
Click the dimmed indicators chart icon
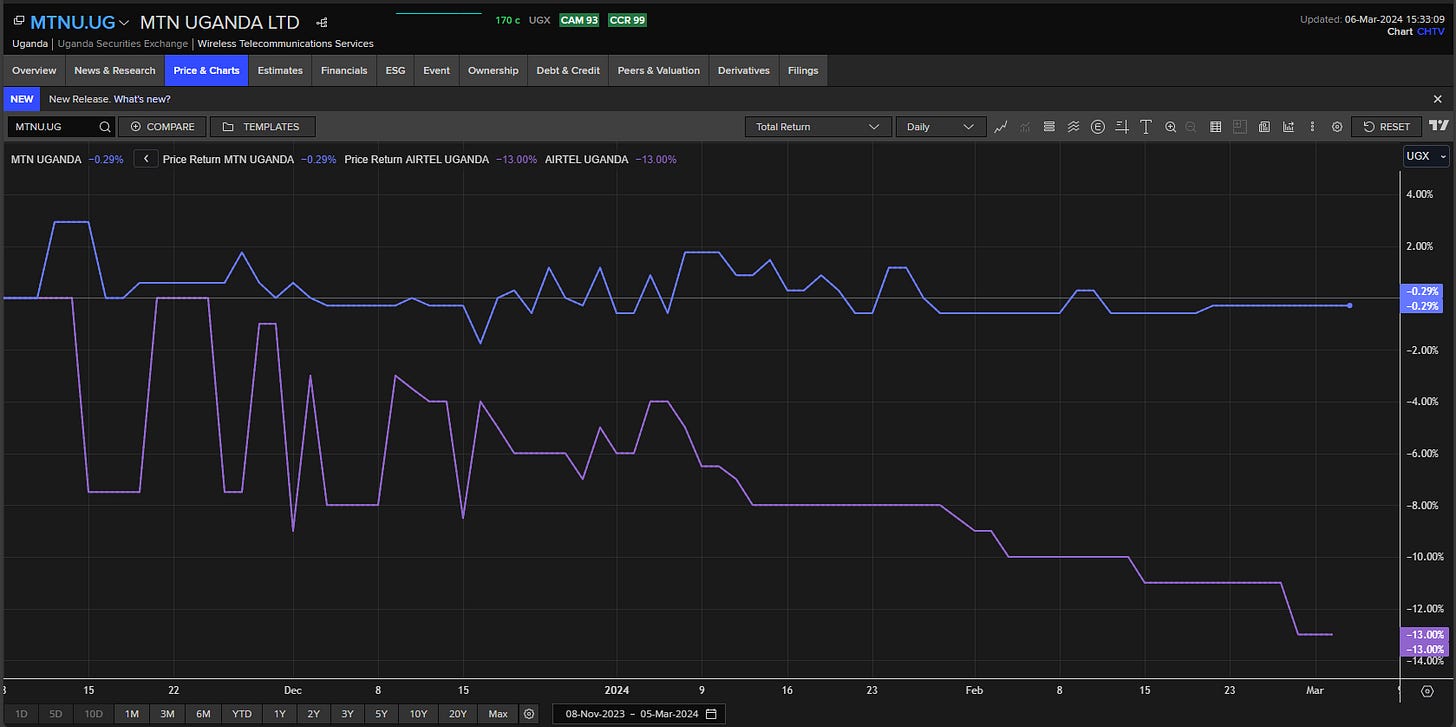(1024, 127)
